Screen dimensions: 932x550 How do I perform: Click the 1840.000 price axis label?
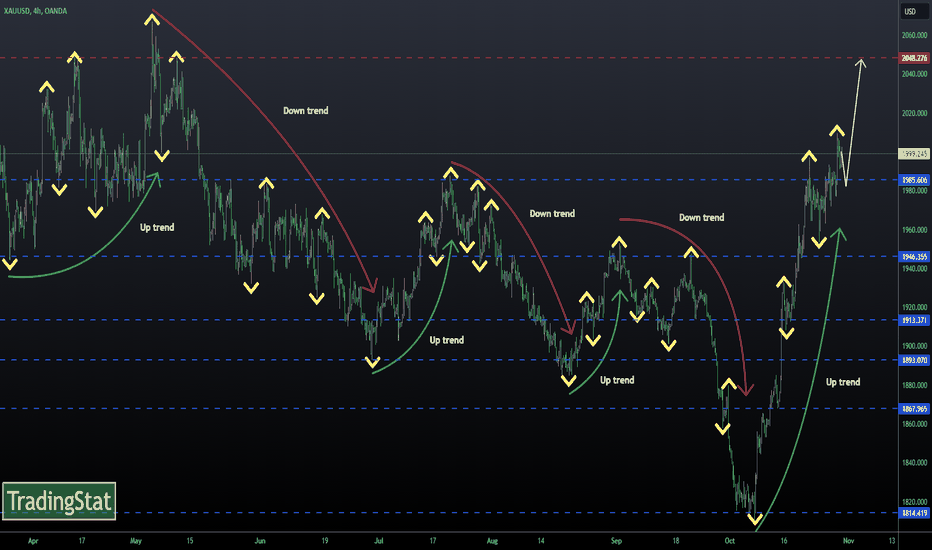tap(914, 463)
